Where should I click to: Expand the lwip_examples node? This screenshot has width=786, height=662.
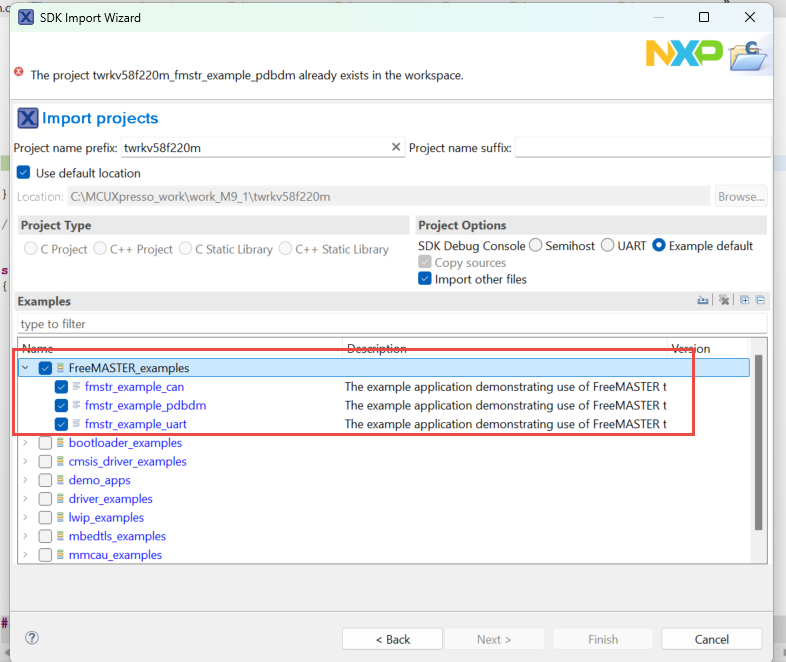click(x=25, y=517)
